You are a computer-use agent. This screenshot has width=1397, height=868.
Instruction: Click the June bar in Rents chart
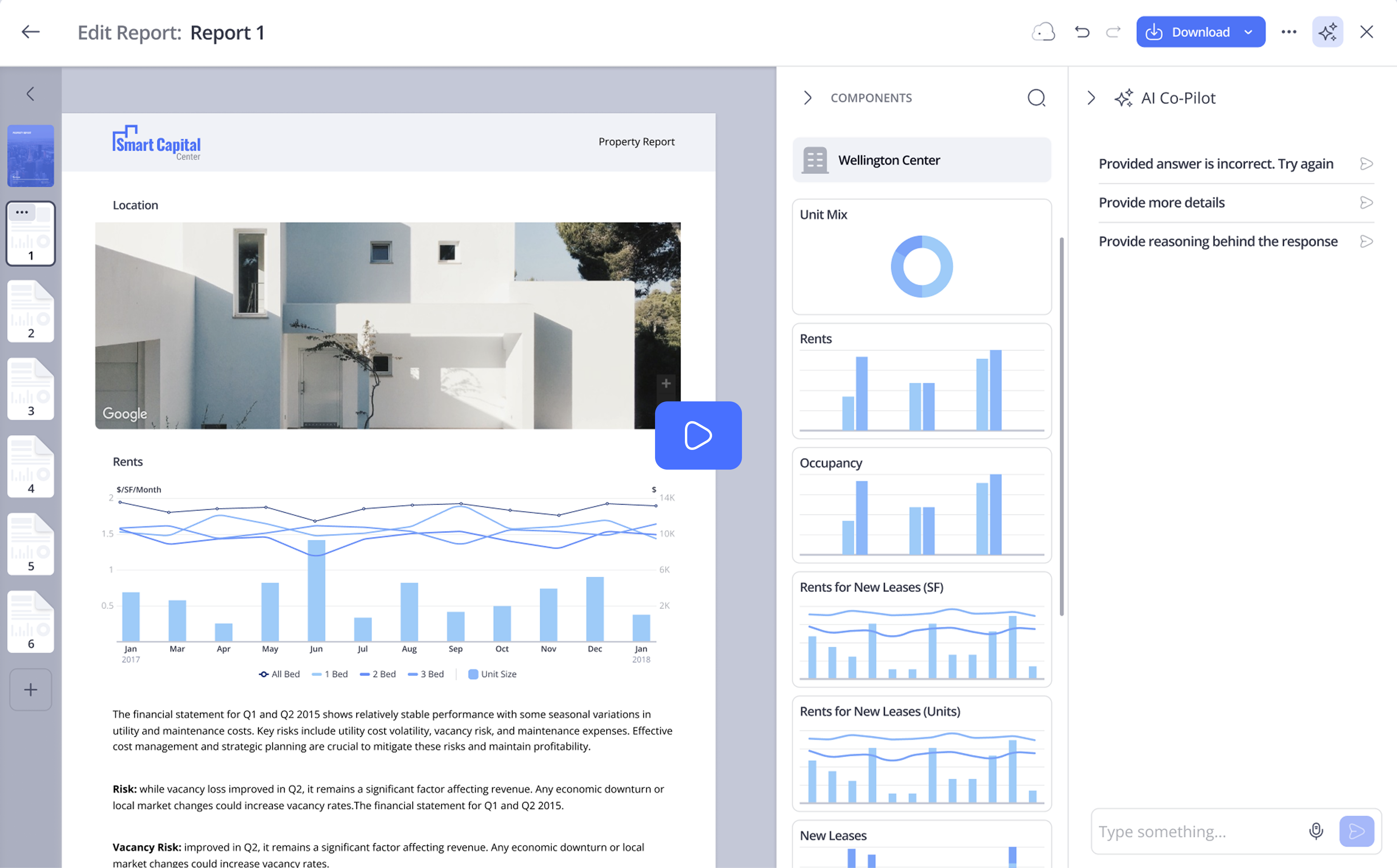[316, 590]
